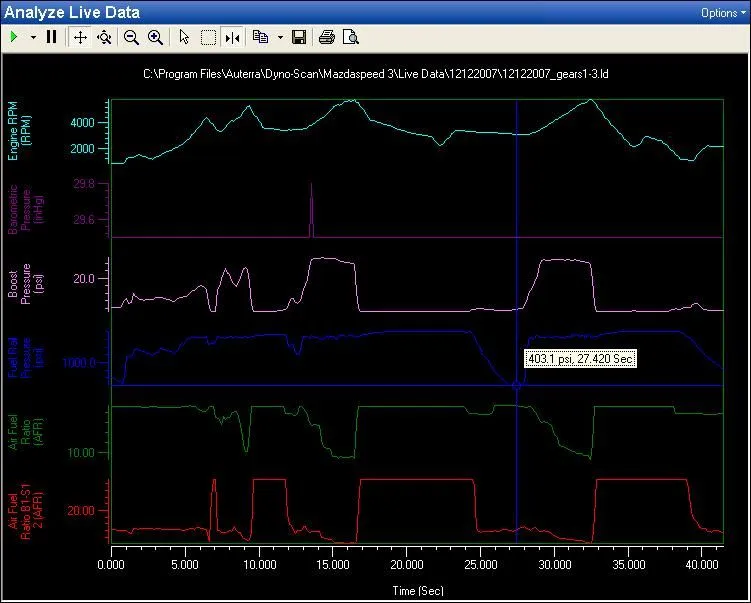Click the copy icon in toolbar
751x603 pixels.
tap(261, 37)
